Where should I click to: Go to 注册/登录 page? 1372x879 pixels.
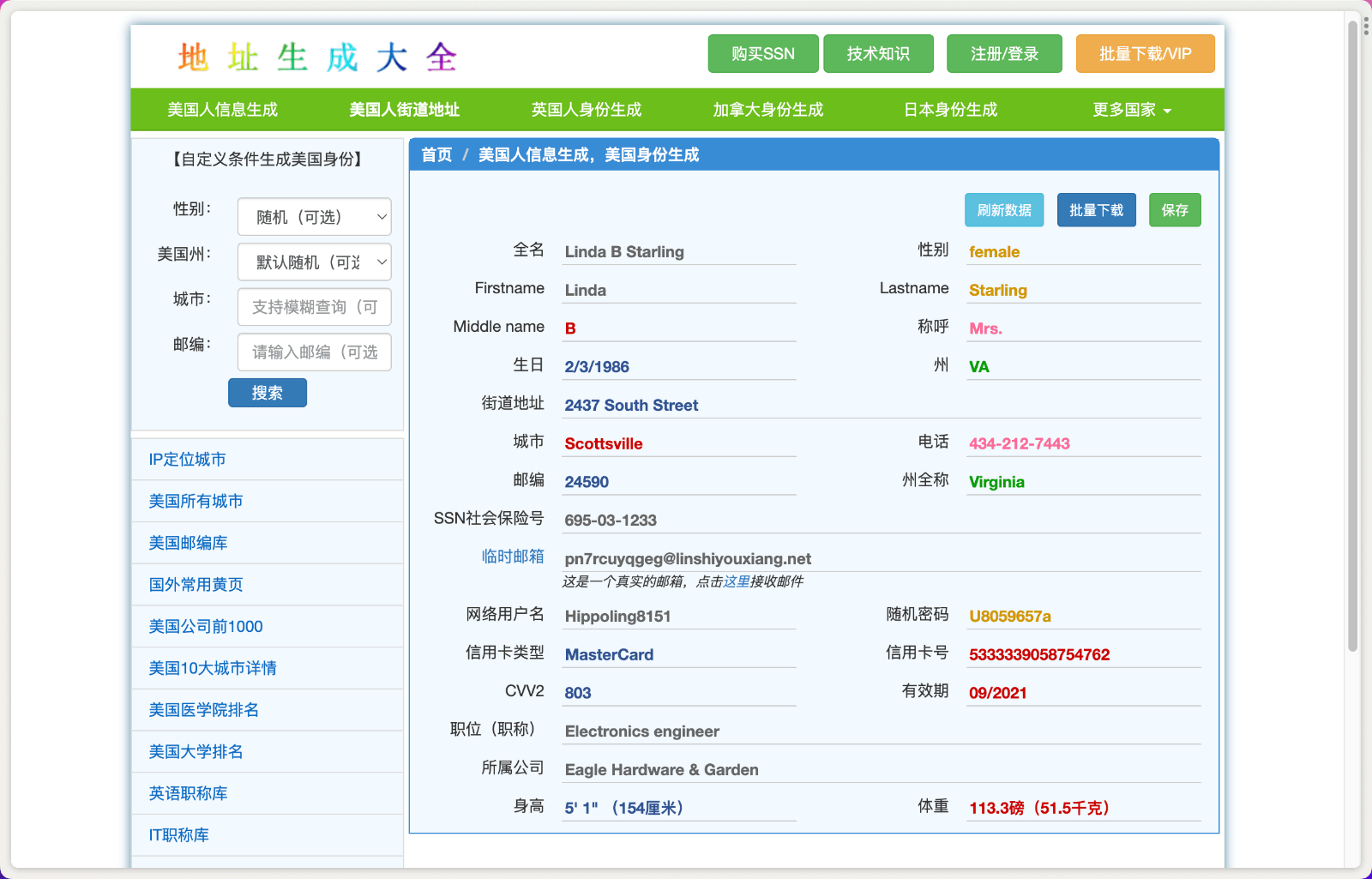[x=1004, y=54]
